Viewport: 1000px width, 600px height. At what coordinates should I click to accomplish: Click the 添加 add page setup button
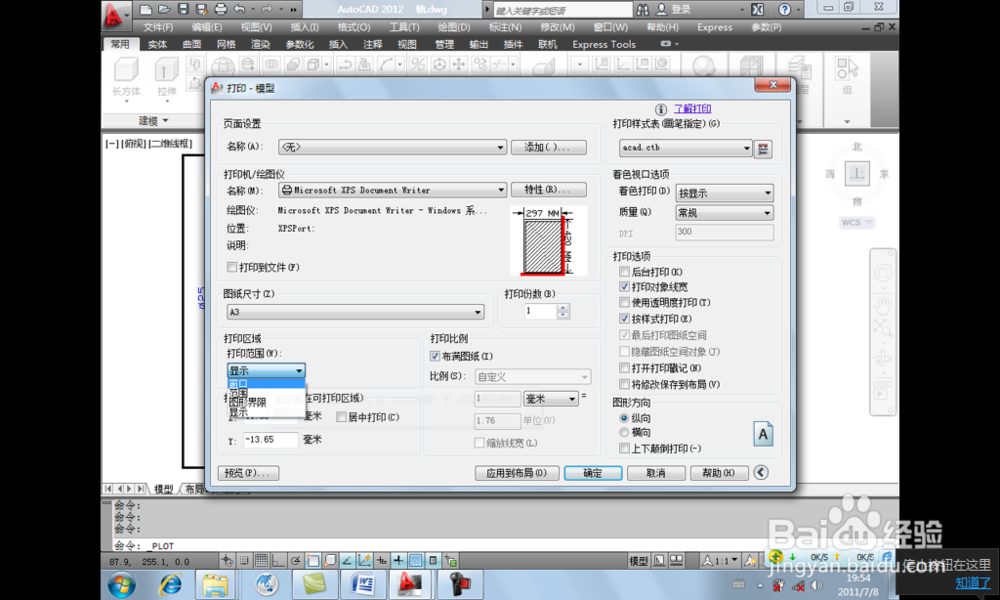[x=548, y=147]
